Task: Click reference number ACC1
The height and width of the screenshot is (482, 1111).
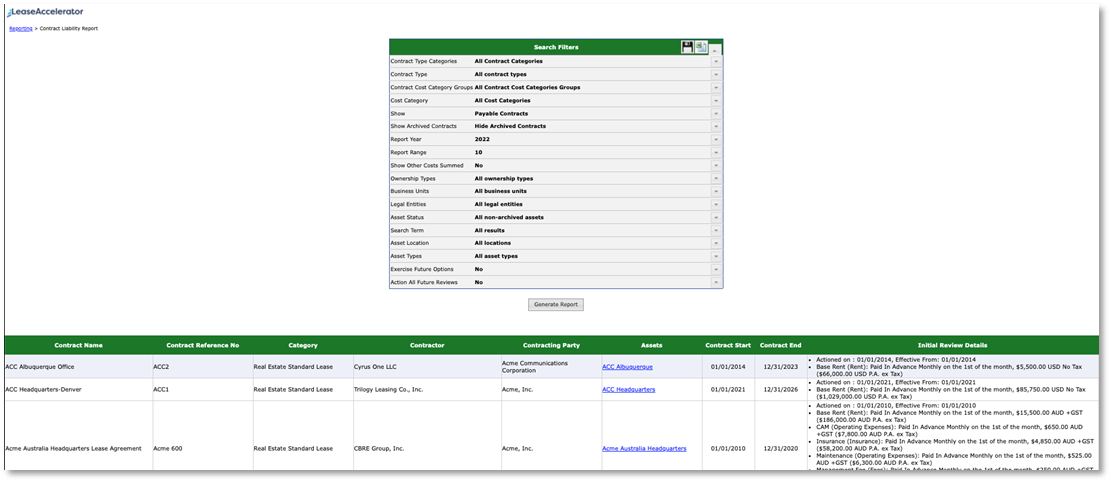Action: pos(161,390)
